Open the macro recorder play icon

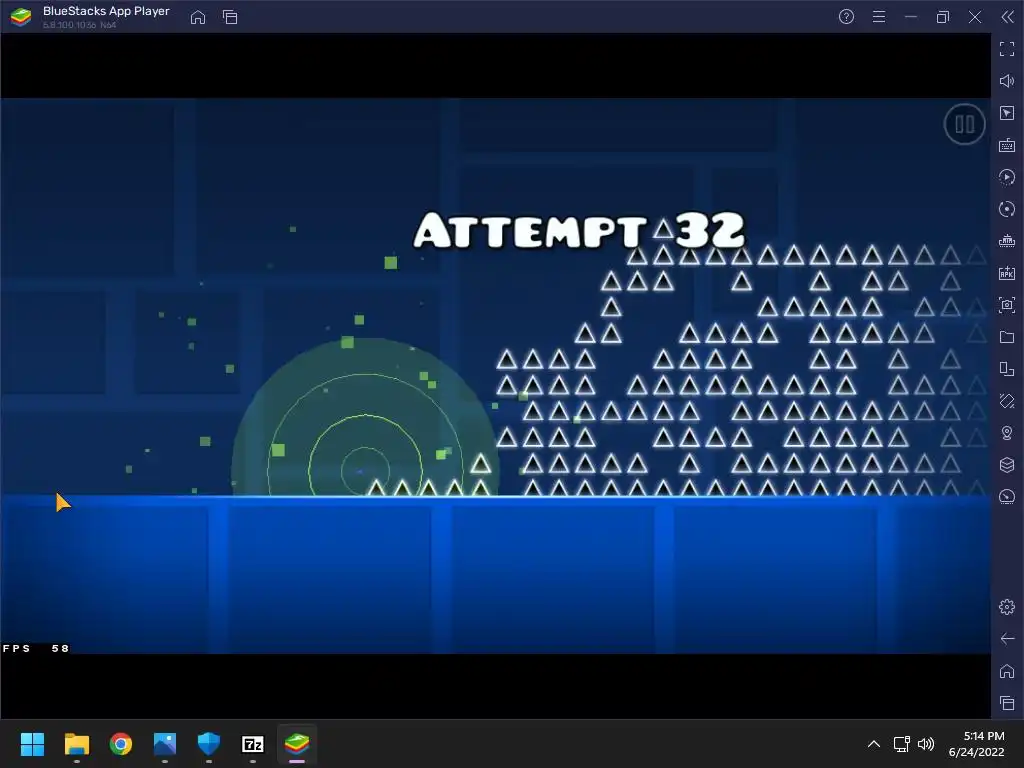coord(1007,177)
